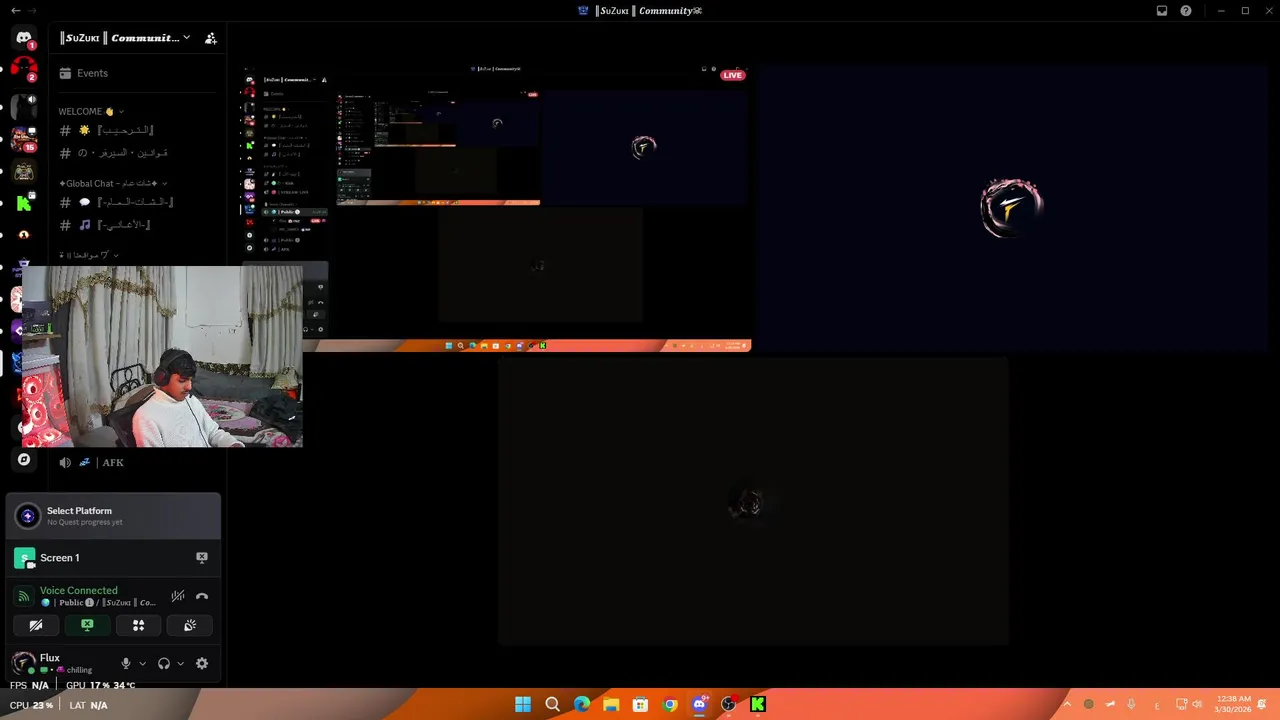Image resolution: width=1280 pixels, height=720 pixels.
Task: Click the webcam video thumbnail
Action: (162, 356)
